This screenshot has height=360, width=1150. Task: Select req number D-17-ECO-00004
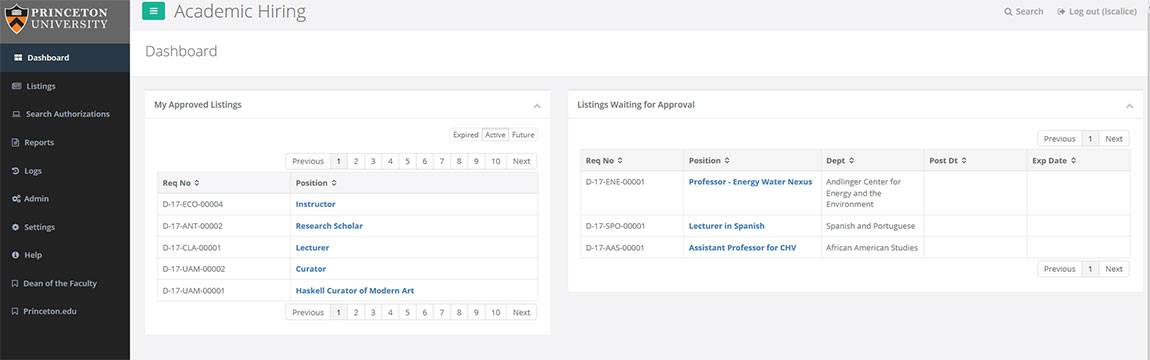pos(193,205)
